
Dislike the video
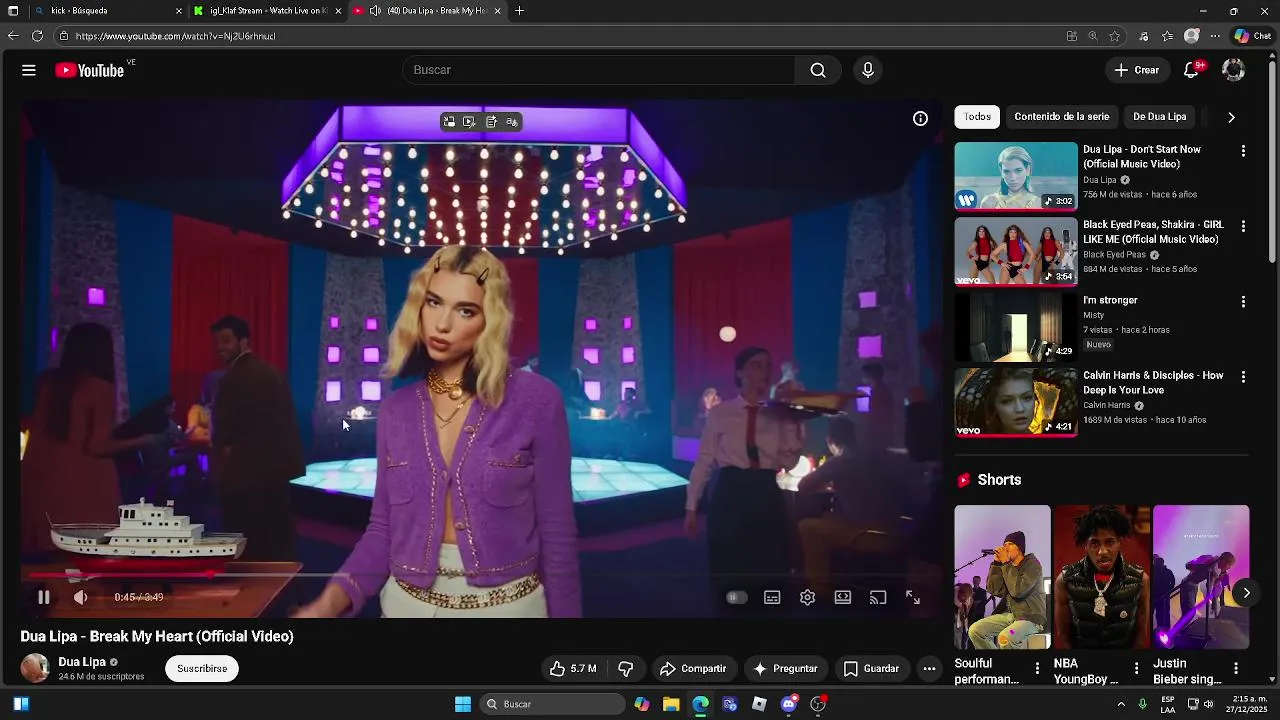pos(626,669)
